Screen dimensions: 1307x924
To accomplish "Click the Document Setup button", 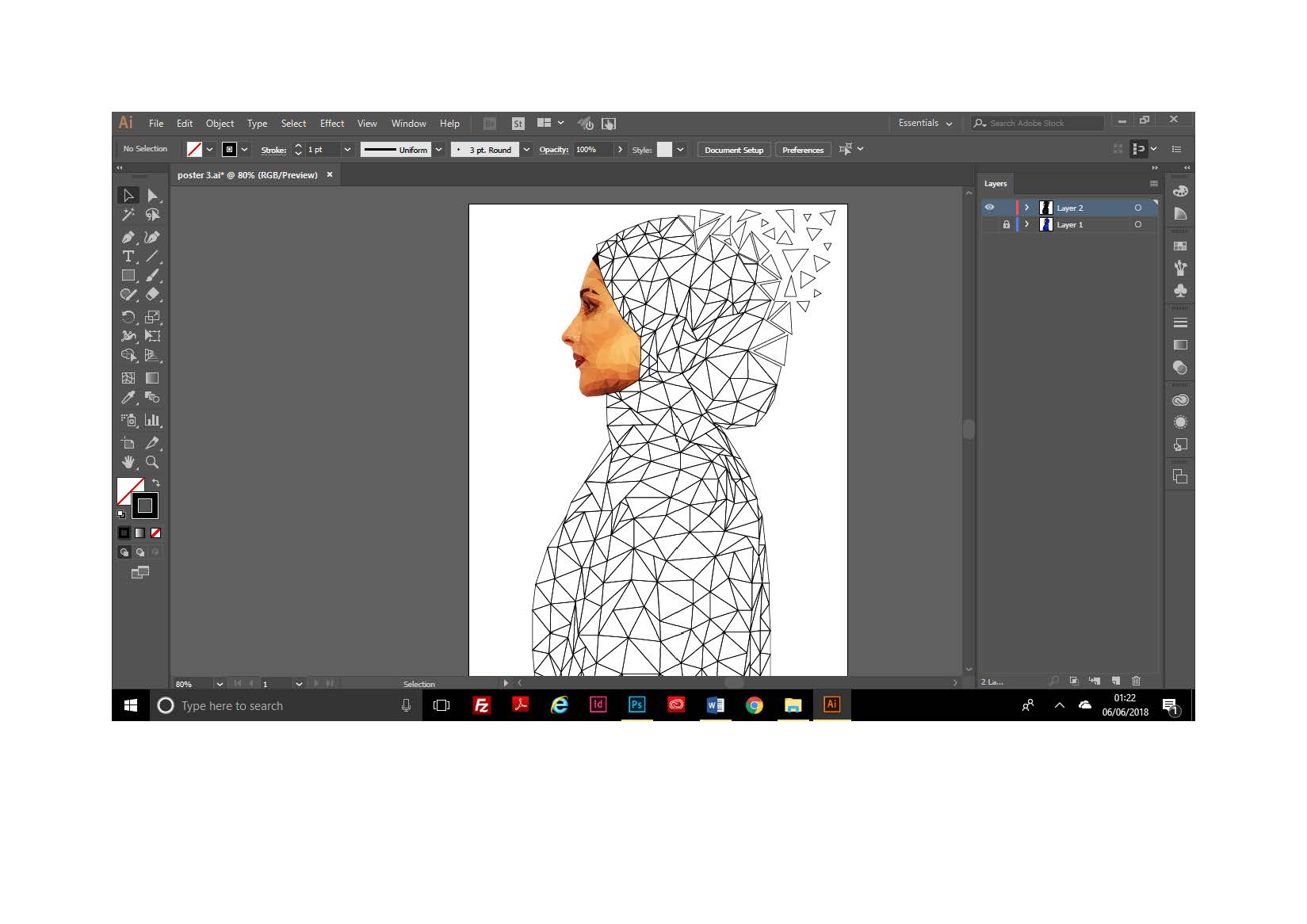I will click(x=733, y=150).
